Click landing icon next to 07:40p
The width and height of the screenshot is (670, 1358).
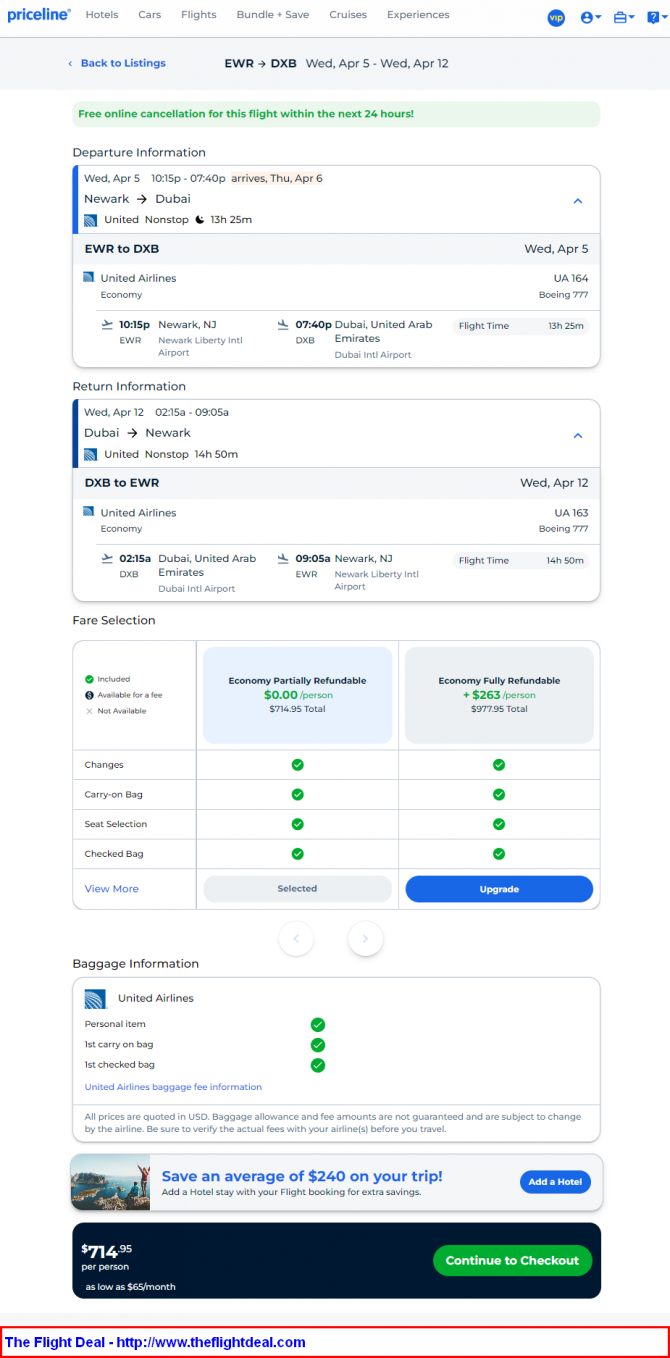283,324
